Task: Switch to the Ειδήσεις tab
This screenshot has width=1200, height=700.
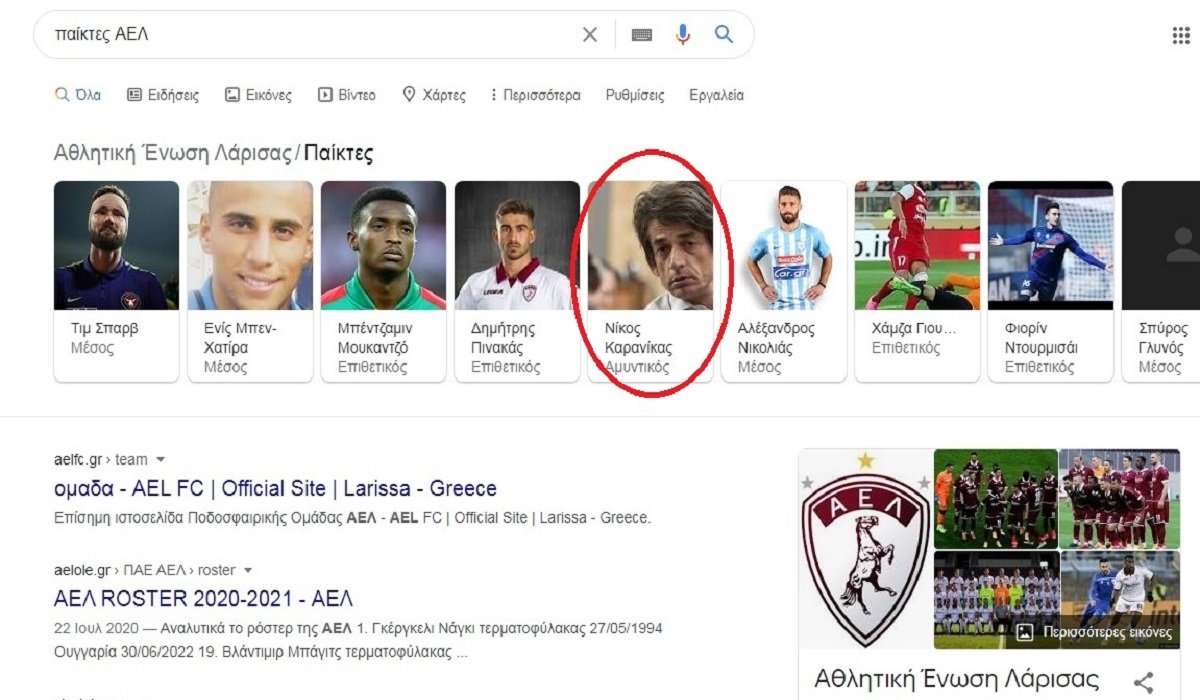Action: pos(163,96)
